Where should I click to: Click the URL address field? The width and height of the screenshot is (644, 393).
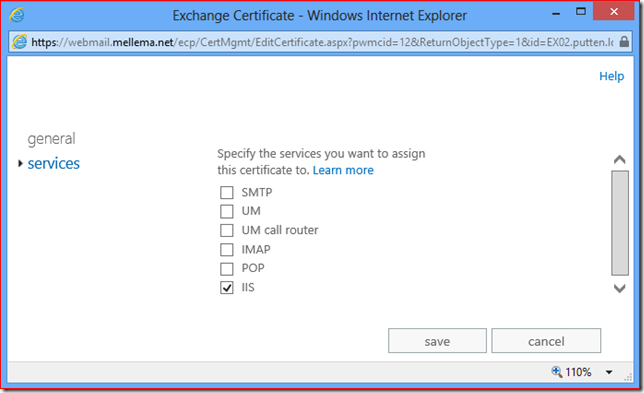(x=322, y=42)
